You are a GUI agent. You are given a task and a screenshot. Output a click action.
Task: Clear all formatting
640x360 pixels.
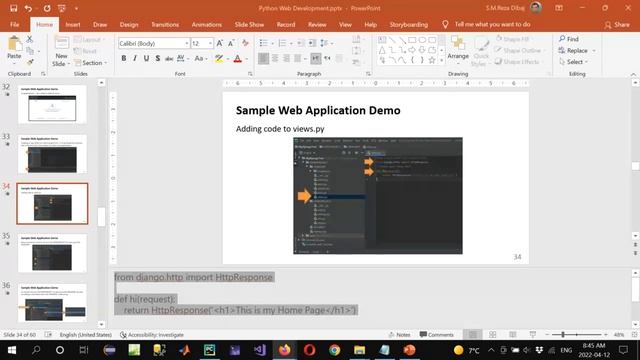(245, 43)
